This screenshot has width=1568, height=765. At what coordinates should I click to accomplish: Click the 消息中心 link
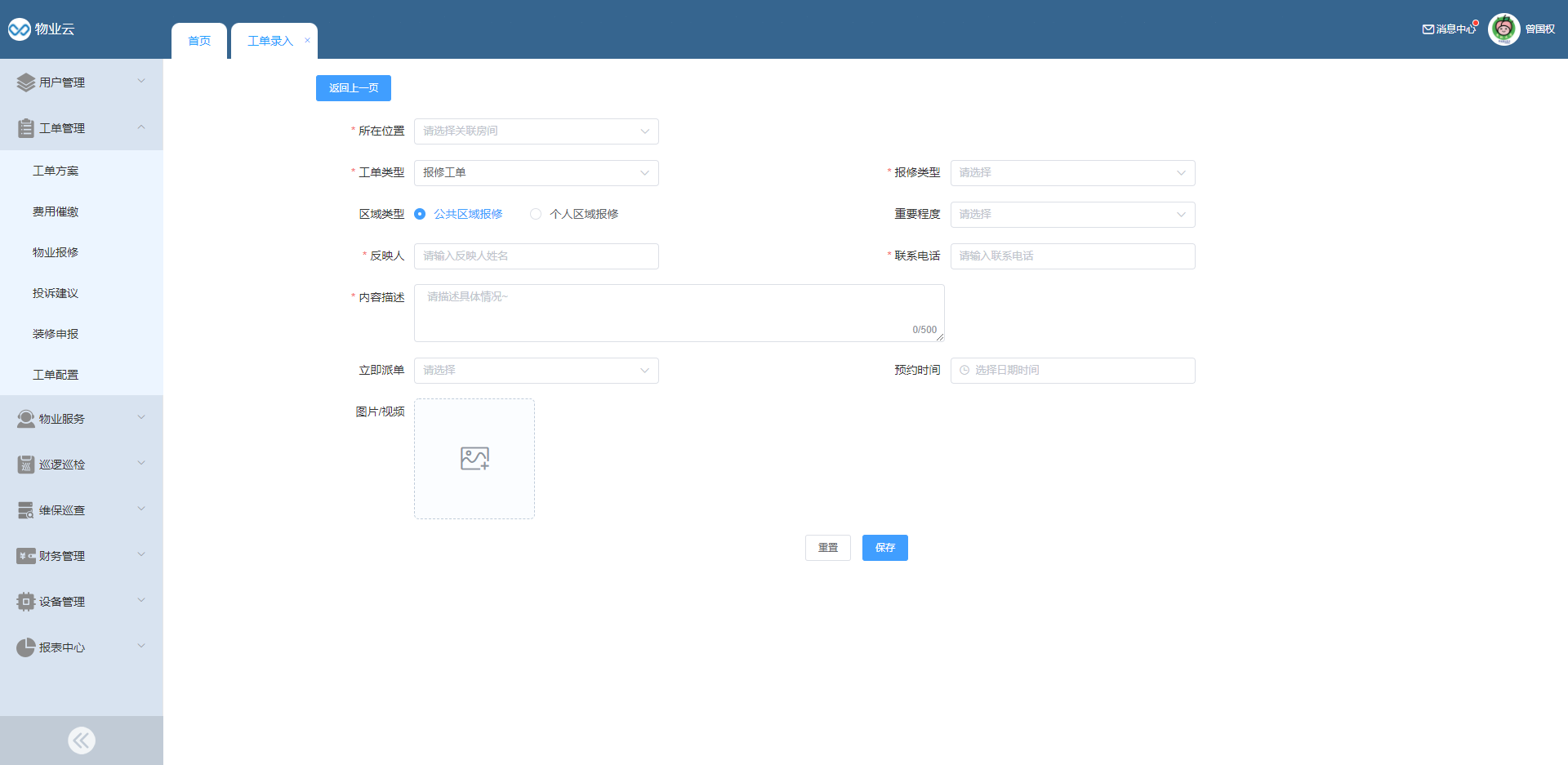click(x=1455, y=29)
